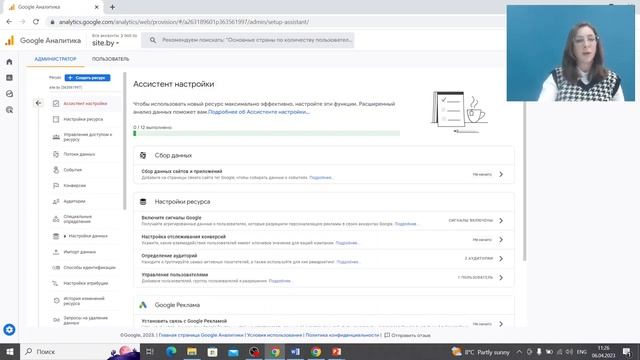Image resolution: width=640 pixels, height=360 pixels.
Task: Open the Admin gear icon
Action: [x=9, y=329]
